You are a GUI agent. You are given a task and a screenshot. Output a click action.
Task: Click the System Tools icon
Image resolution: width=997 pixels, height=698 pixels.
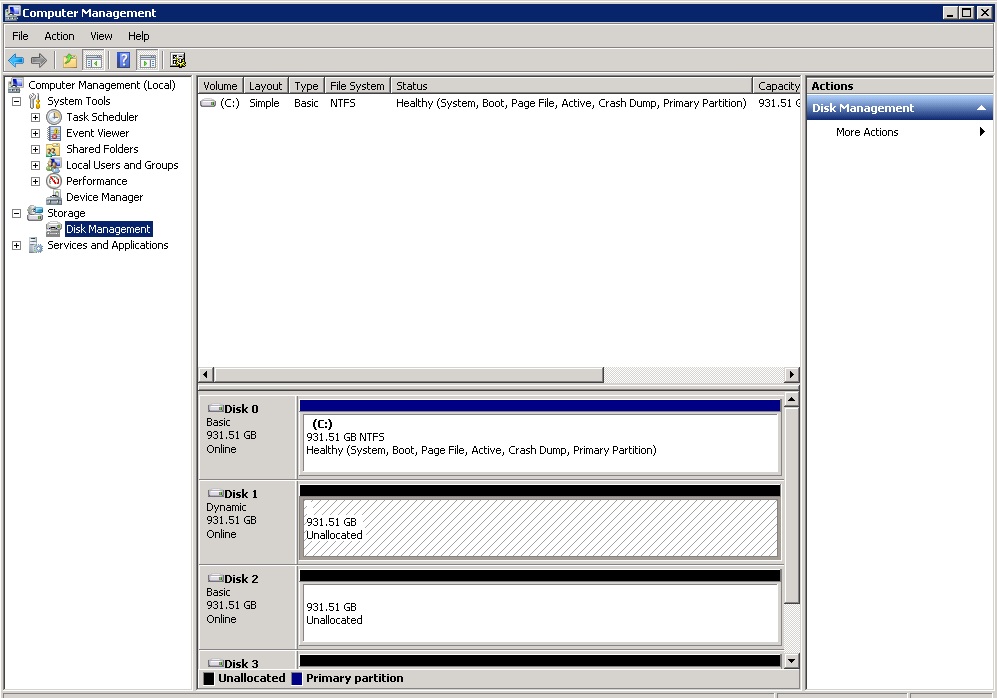pos(35,101)
